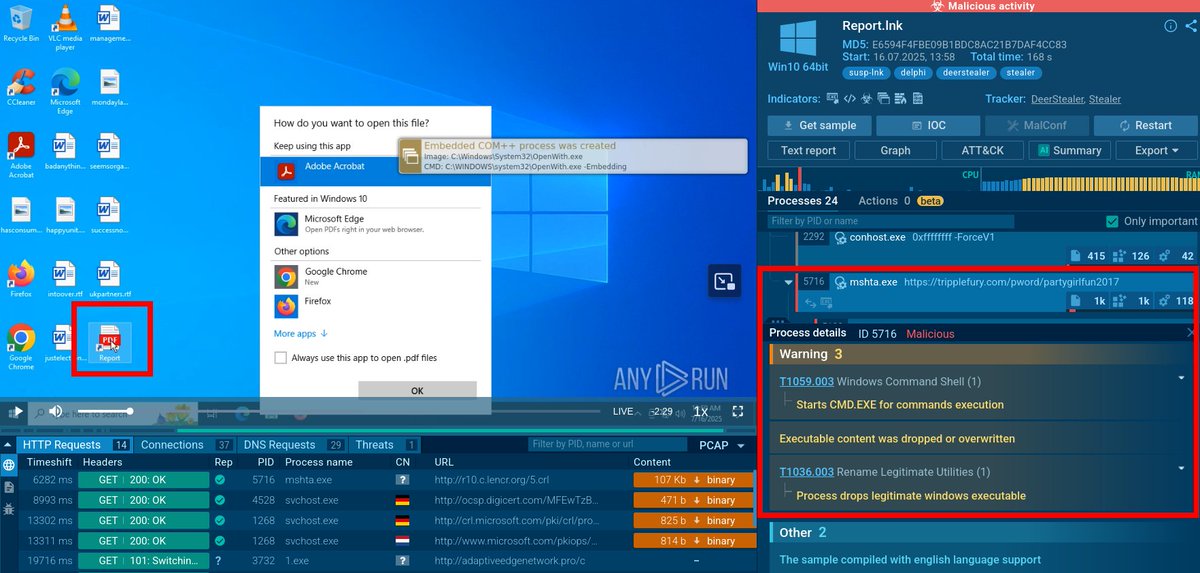The width and height of the screenshot is (1200, 573).
Task: Open the network globe icon in bottom sidebar
Action: [x=9, y=465]
